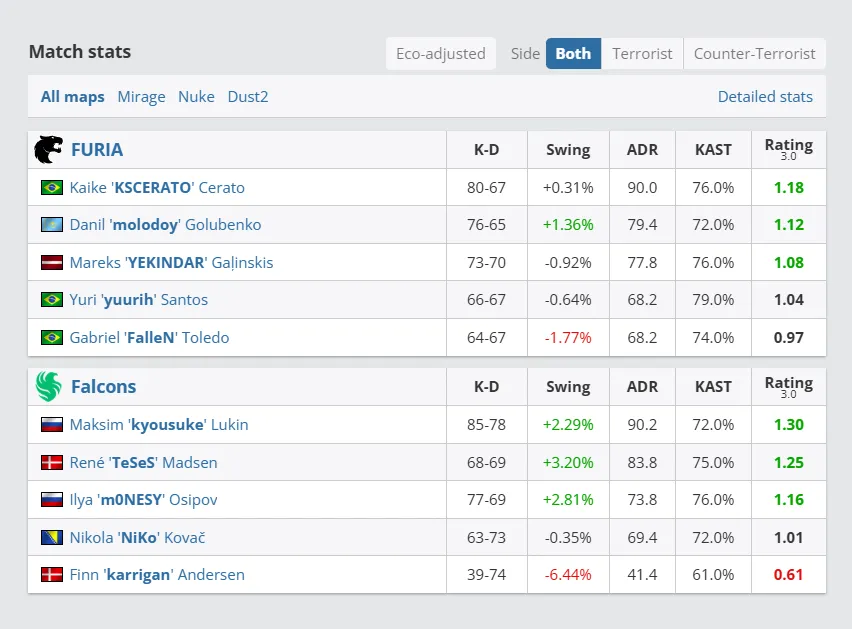Click the Rating 3.0 header in Falcons table
This screenshot has height=629, width=852.
click(788, 386)
